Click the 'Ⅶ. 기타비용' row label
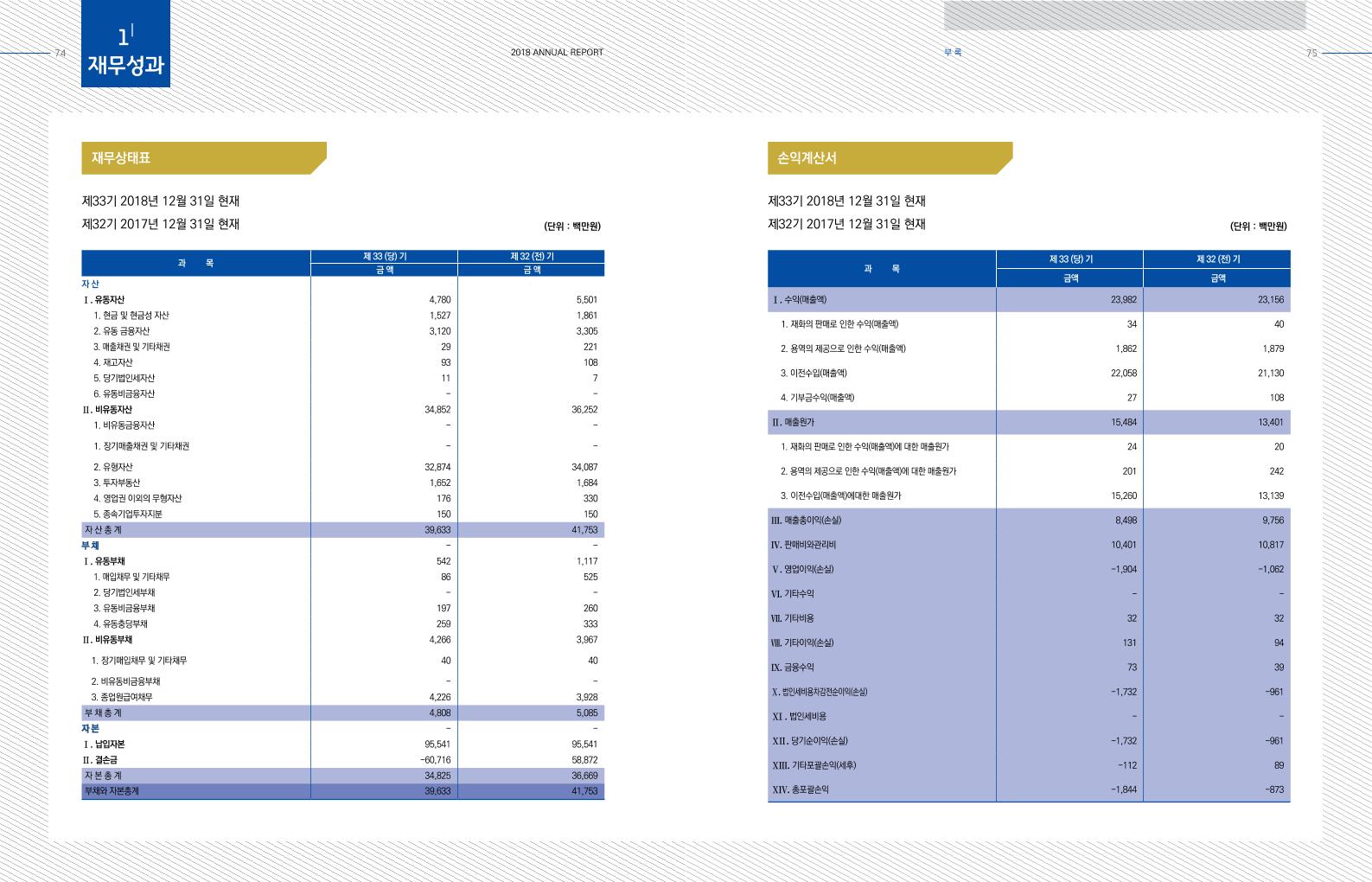The height and width of the screenshot is (882, 1372). pos(792,618)
